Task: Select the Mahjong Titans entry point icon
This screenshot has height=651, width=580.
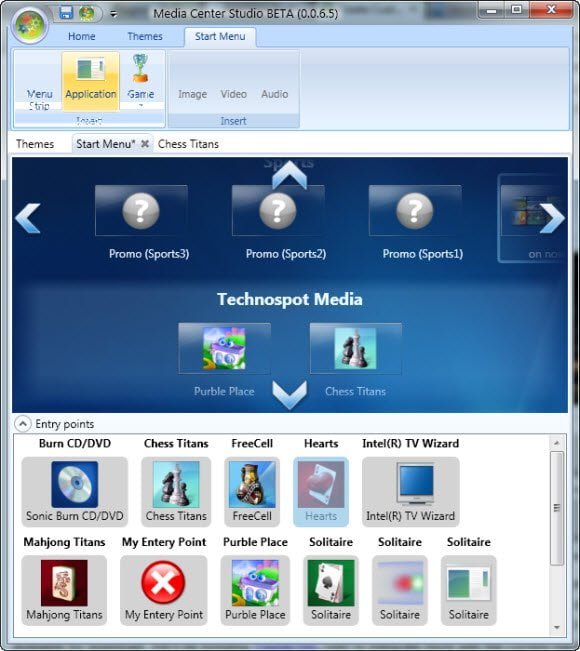Action: (64, 582)
